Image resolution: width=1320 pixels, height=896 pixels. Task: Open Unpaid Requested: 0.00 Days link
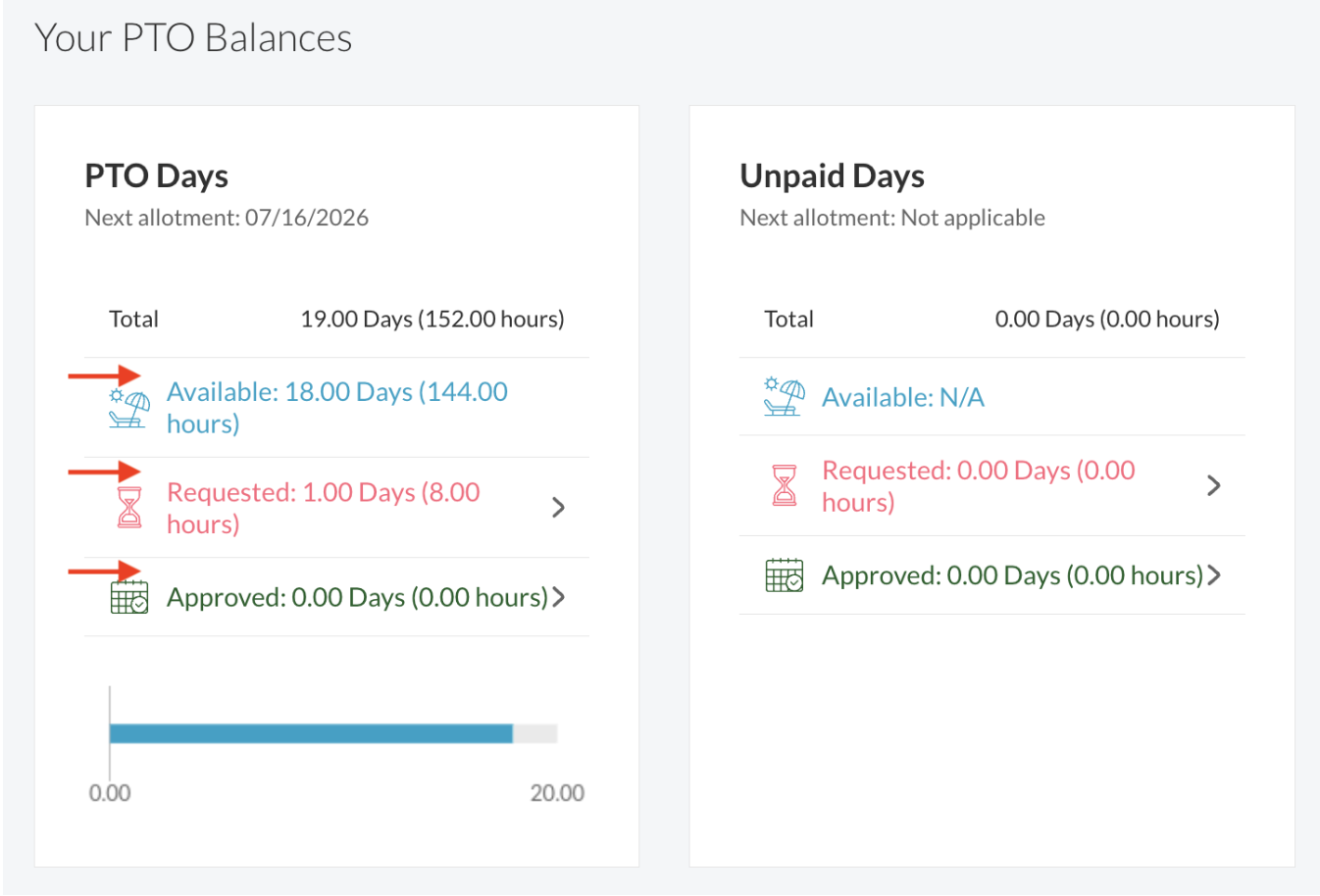pos(978,485)
